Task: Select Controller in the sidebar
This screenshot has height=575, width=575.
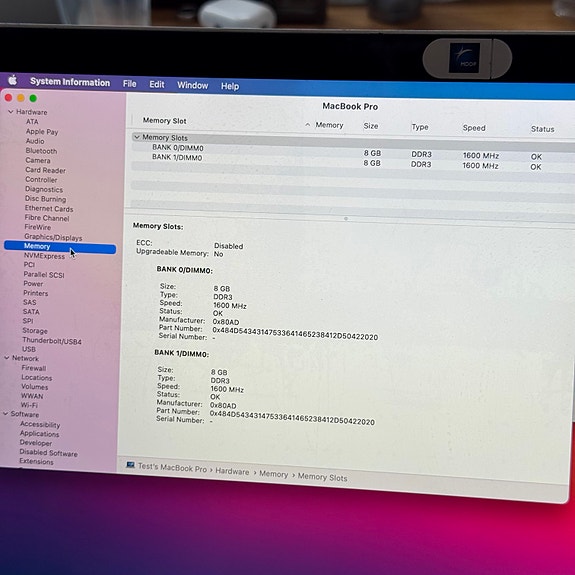Action: click(x=41, y=180)
